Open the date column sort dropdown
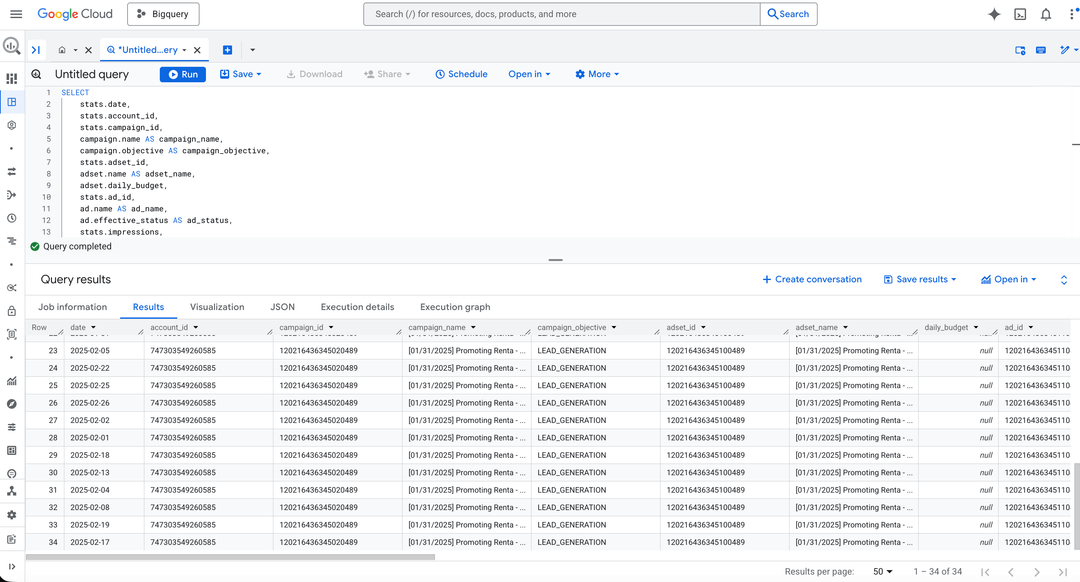The height and width of the screenshot is (582, 1080). [x=93, y=327]
